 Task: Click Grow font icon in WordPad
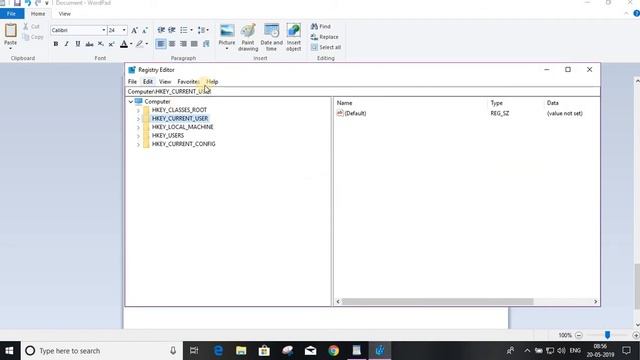point(134,30)
